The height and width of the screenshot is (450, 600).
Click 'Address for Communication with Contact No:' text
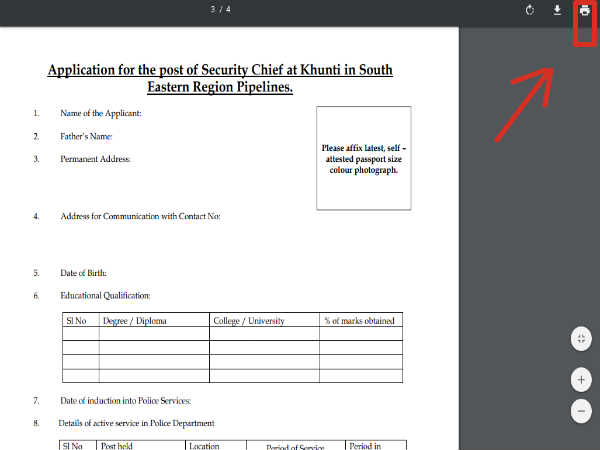click(x=140, y=216)
